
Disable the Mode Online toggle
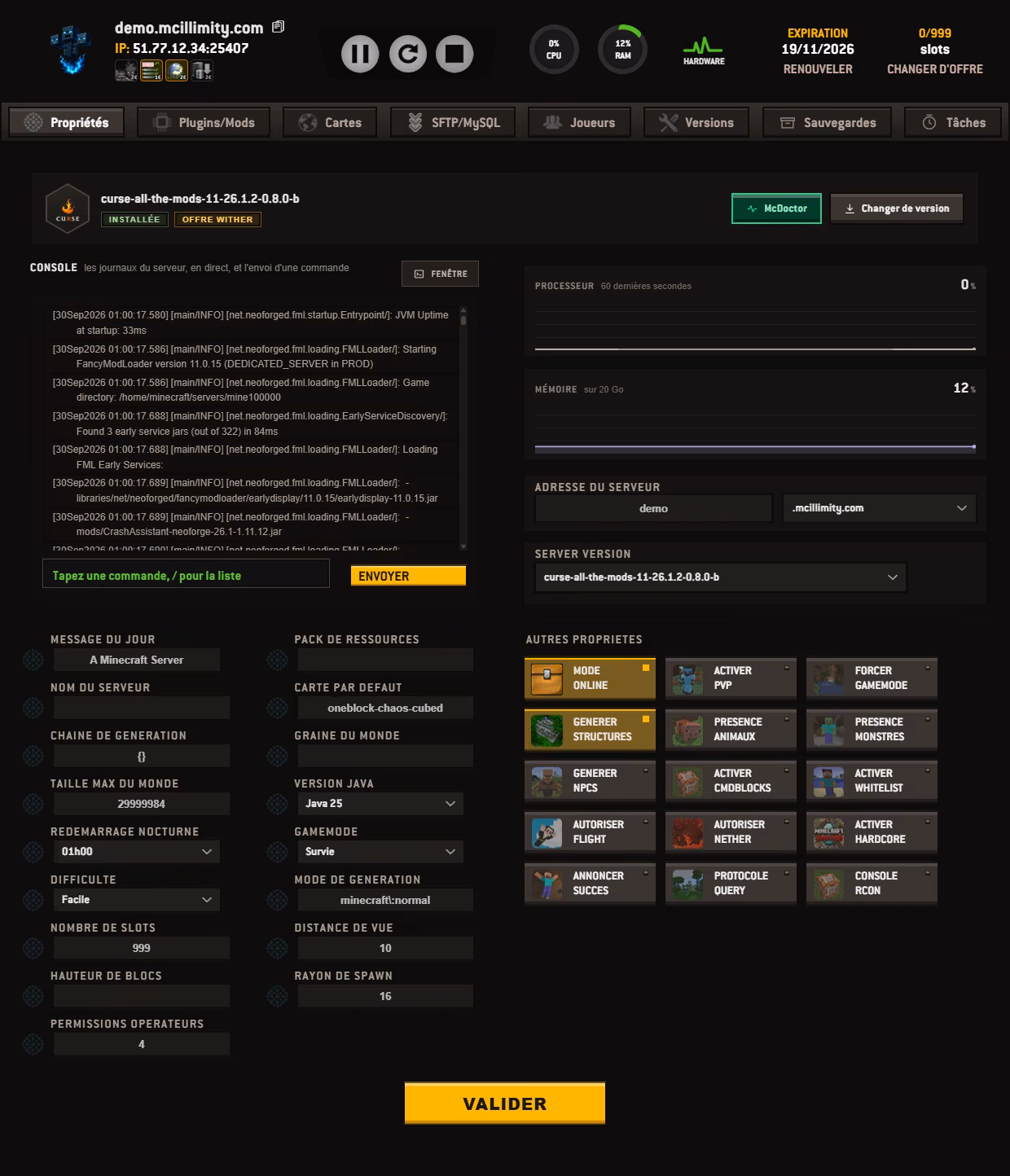(x=590, y=678)
